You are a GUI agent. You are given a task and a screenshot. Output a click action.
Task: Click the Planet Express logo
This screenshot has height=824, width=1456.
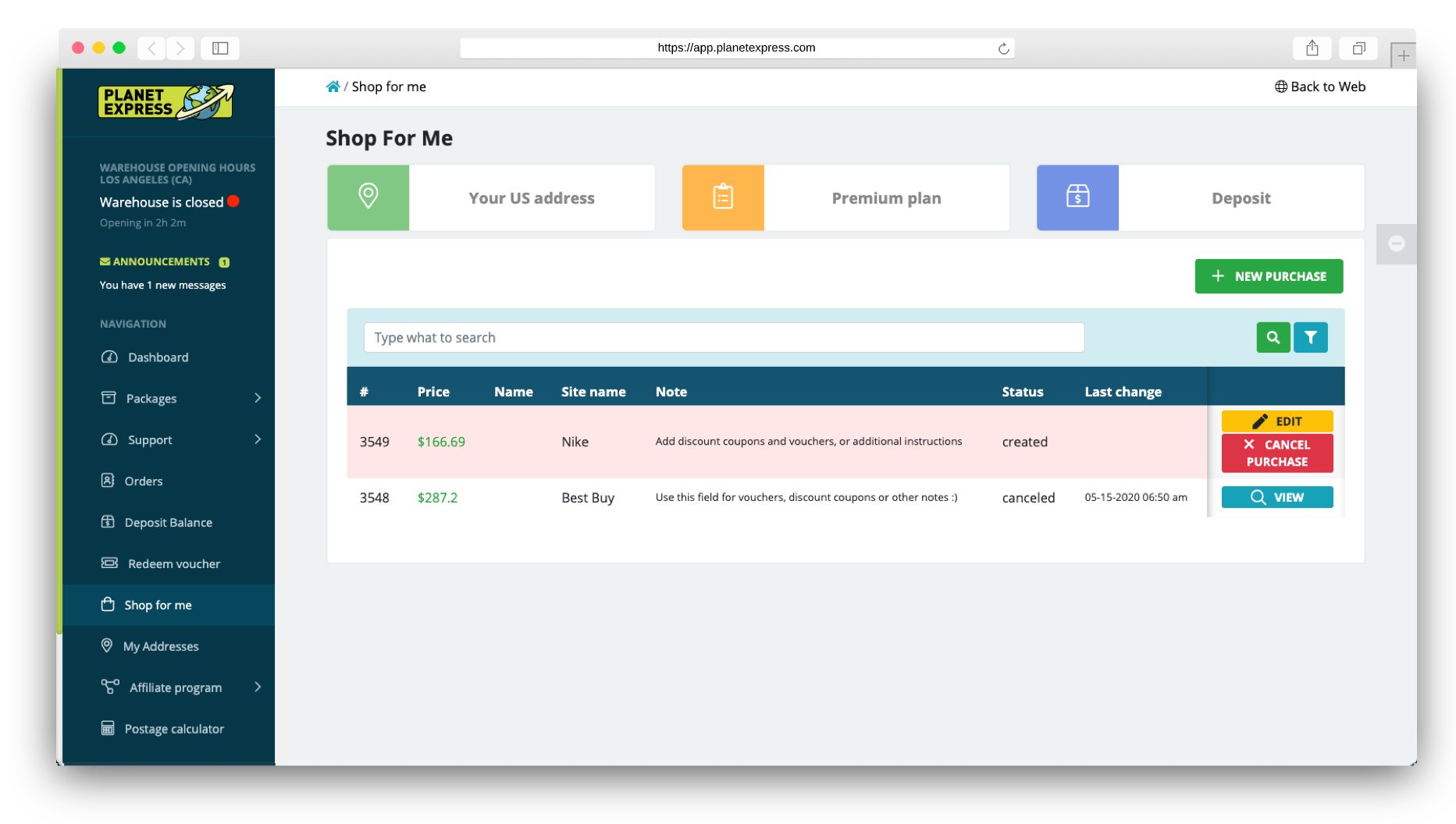[x=166, y=102]
